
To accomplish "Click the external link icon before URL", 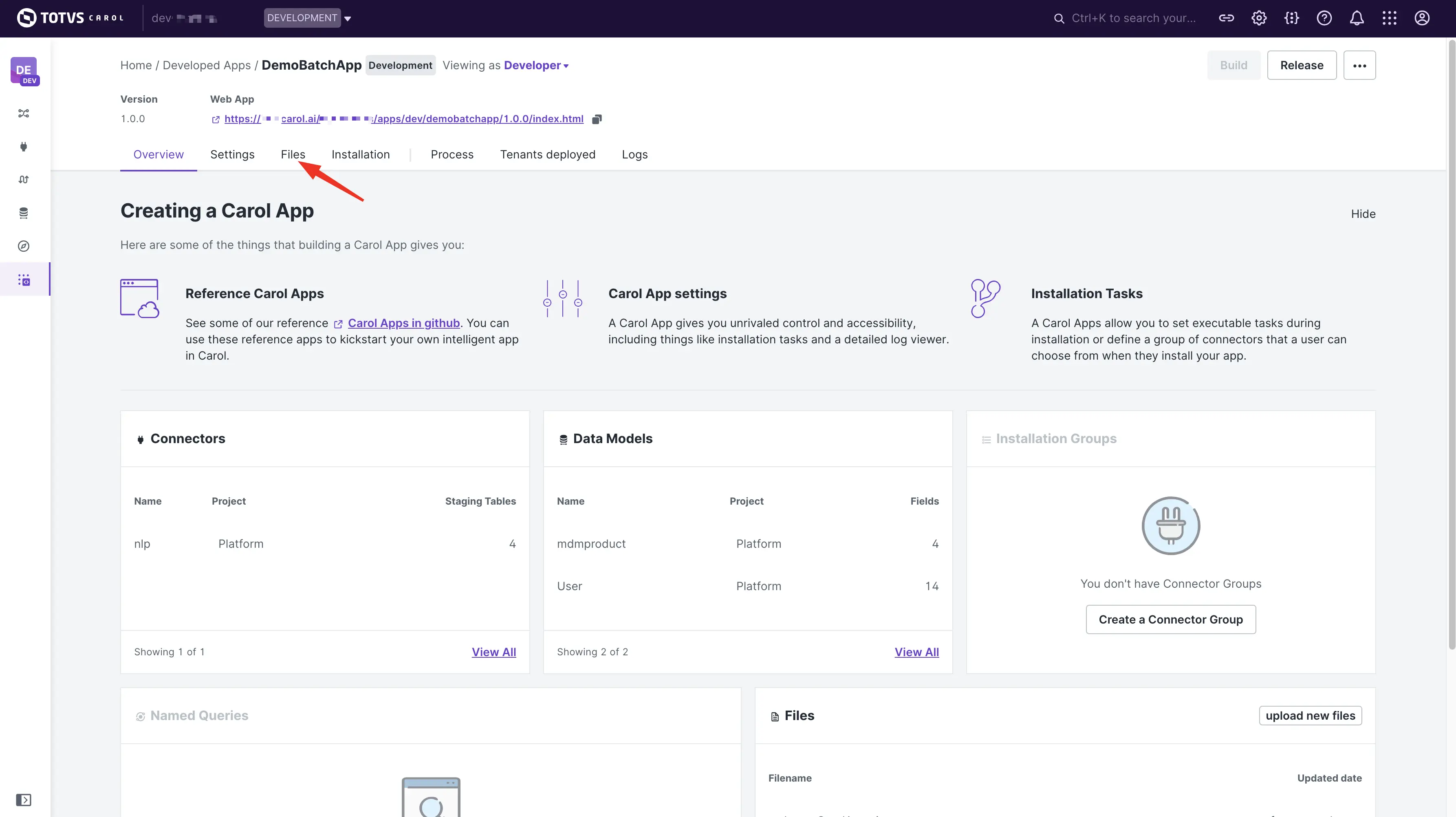I will 215,119.
